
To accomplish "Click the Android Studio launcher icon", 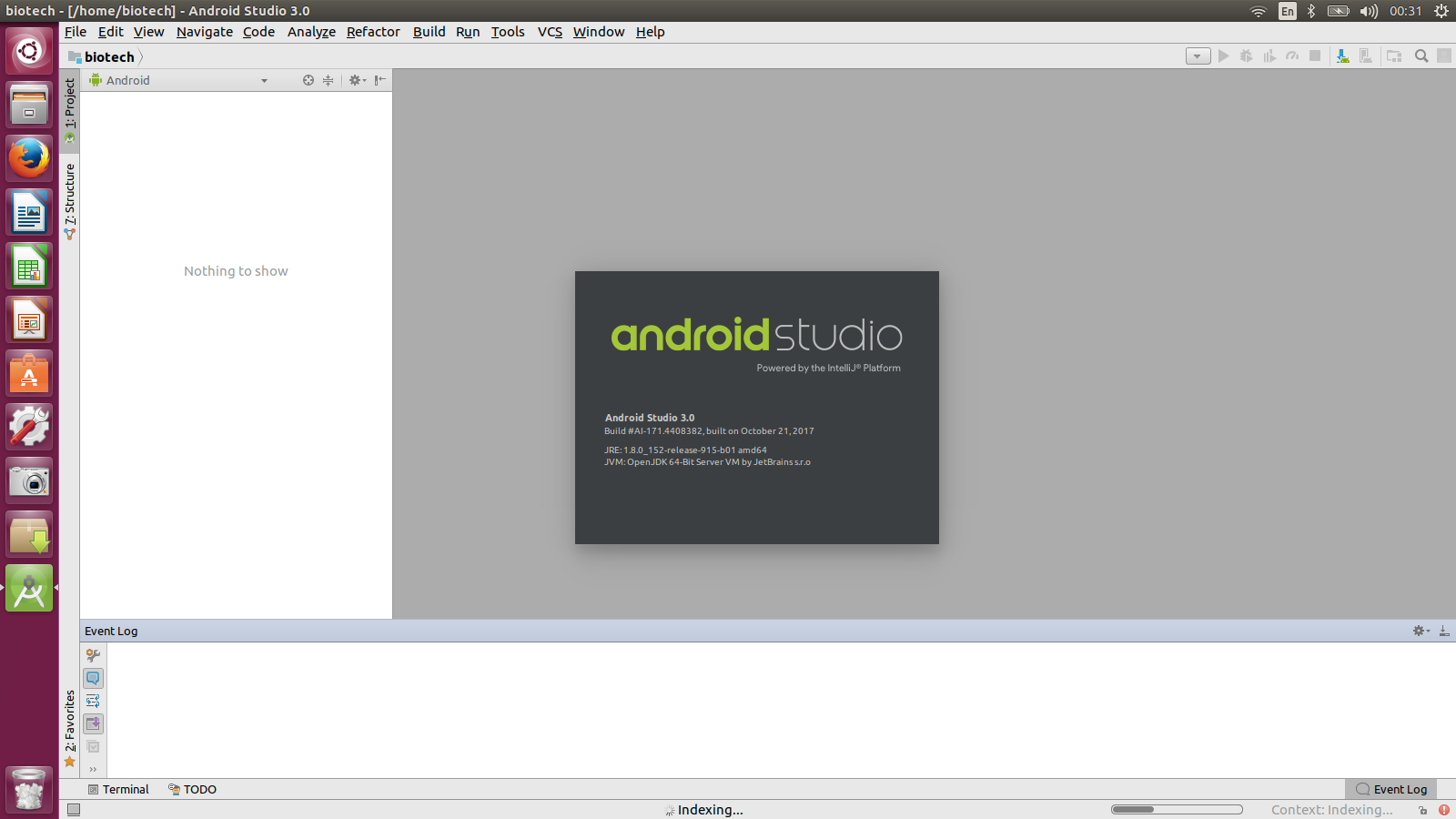I will [x=29, y=588].
